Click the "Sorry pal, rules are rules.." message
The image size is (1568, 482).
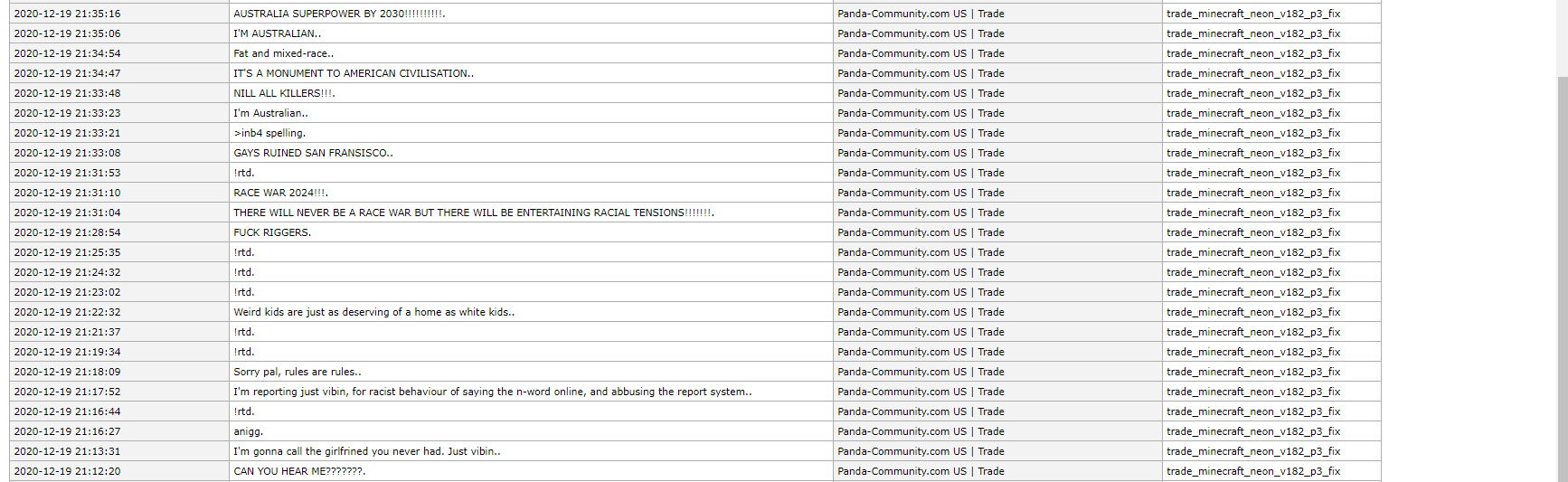[x=298, y=372]
